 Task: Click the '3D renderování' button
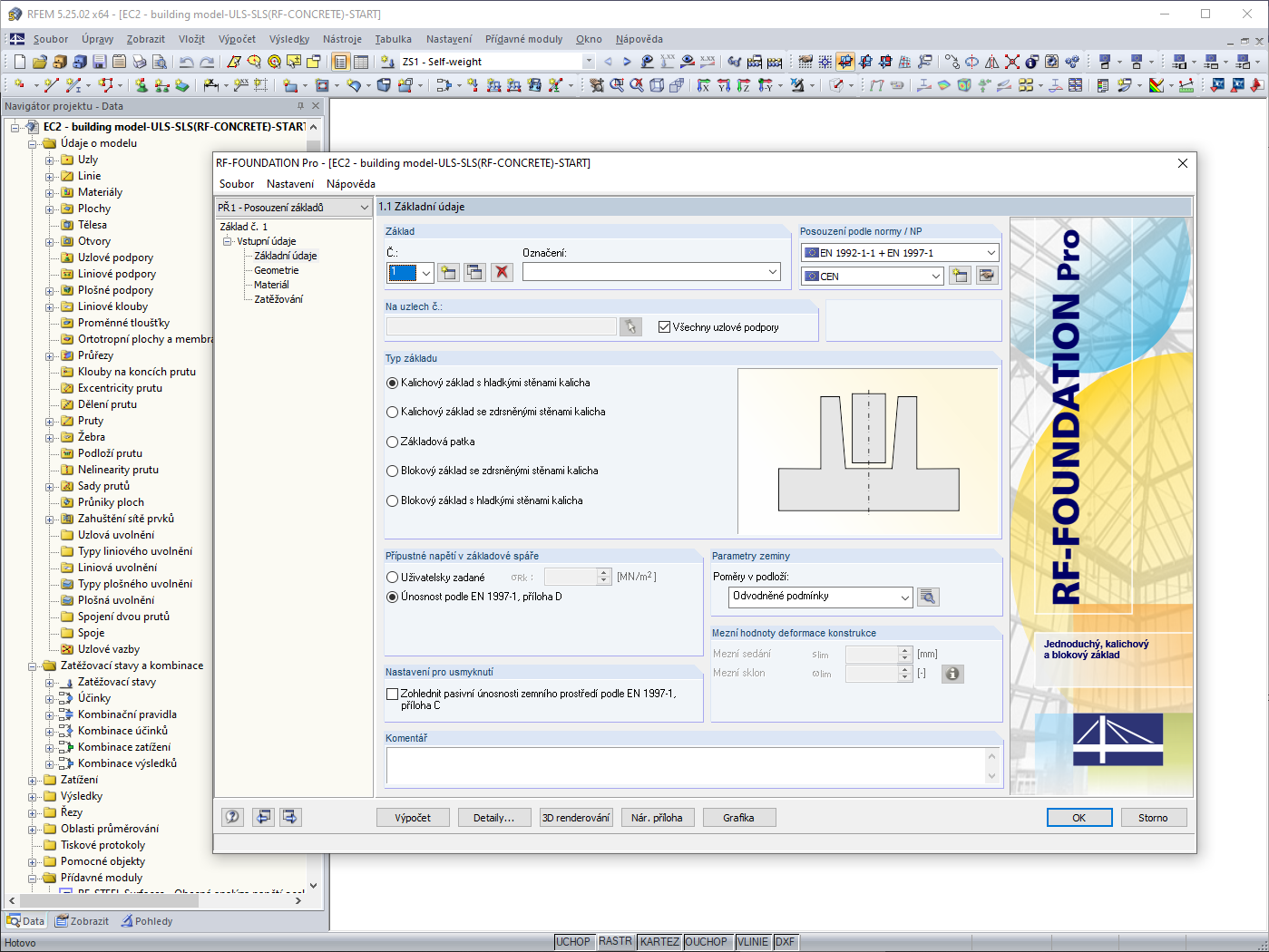[x=576, y=818]
